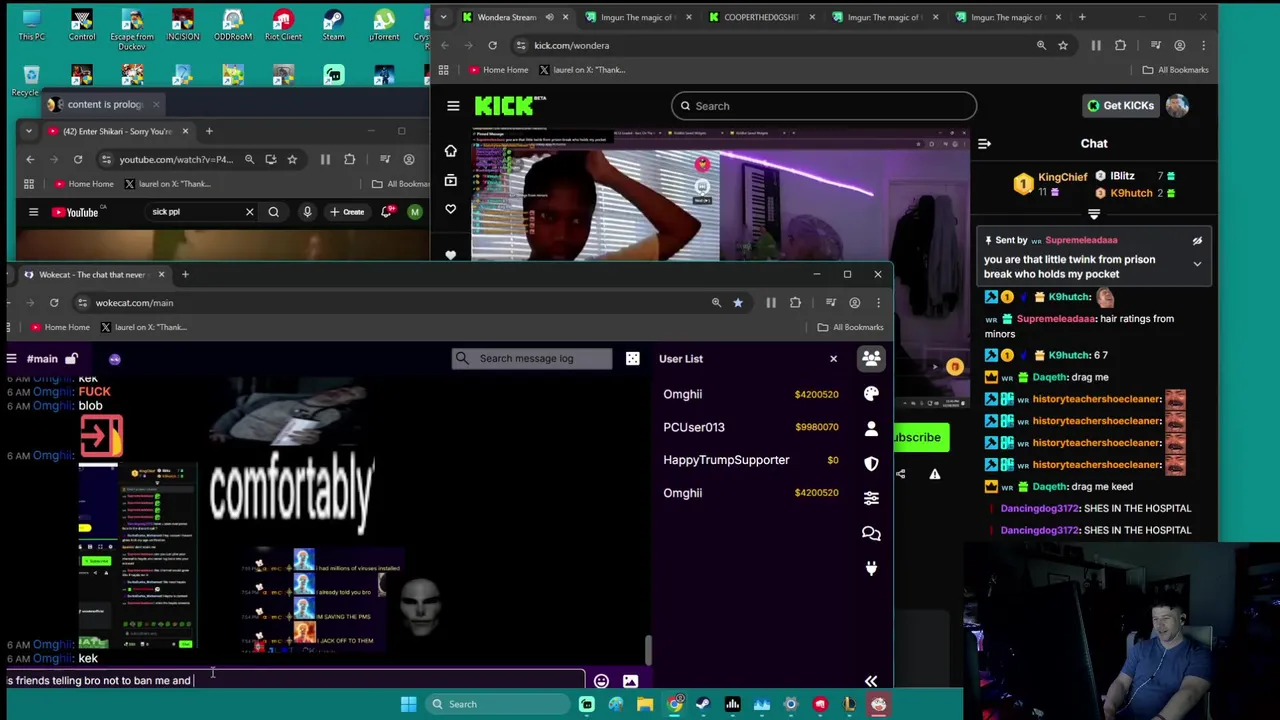The image size is (1280, 720).
Task: Toggle the pause extension icon in Wokecat window
Action: coord(771,302)
